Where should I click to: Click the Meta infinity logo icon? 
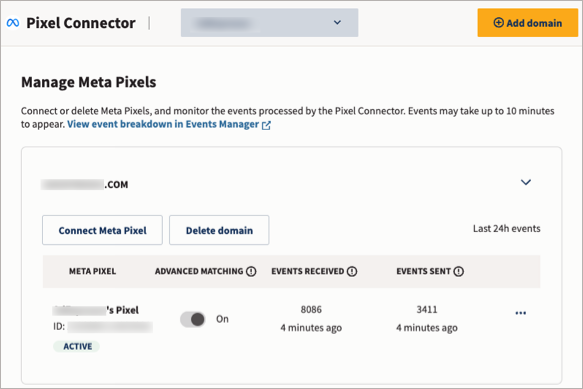pyautogui.click(x=13, y=23)
